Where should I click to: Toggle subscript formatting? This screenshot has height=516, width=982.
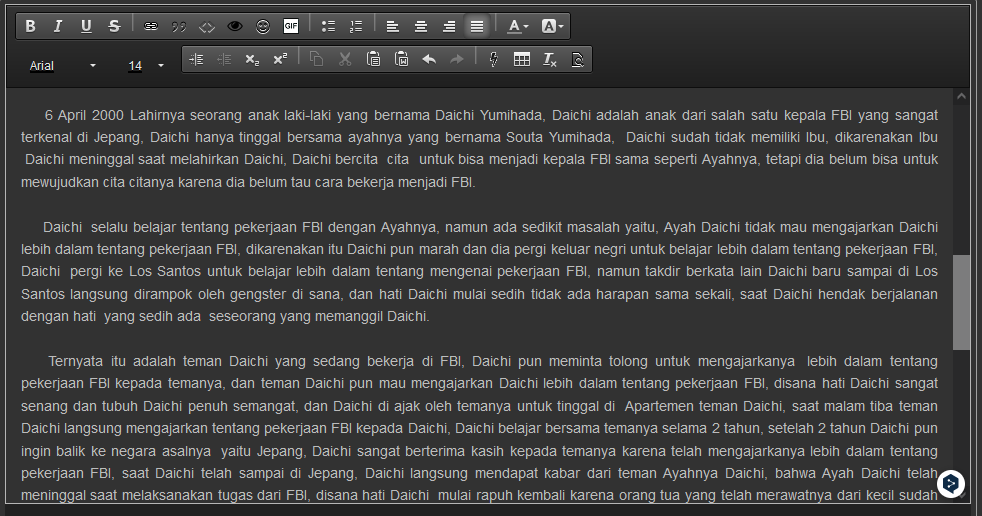(252, 59)
